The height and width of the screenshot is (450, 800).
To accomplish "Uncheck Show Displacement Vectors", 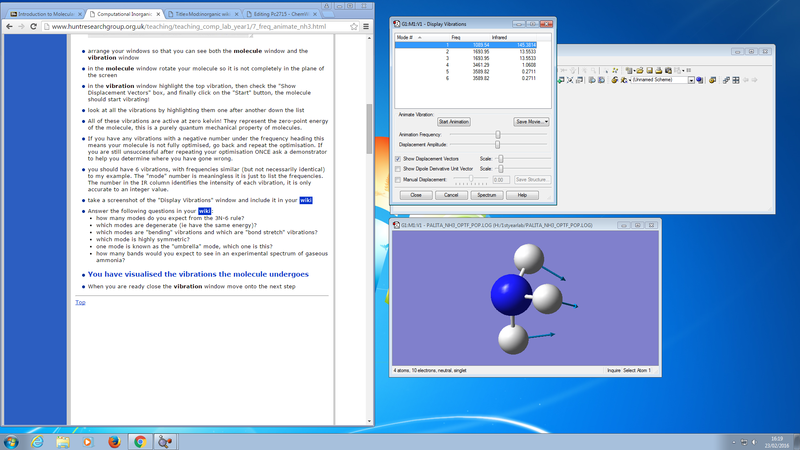I will (x=398, y=158).
